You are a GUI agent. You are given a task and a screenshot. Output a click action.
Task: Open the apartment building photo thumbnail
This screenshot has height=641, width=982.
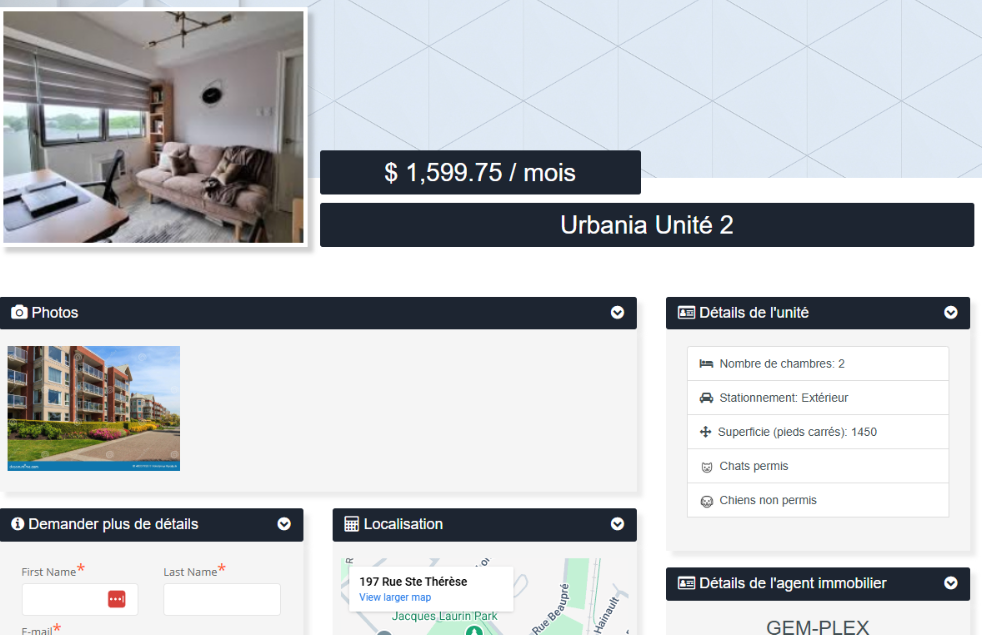(94, 408)
